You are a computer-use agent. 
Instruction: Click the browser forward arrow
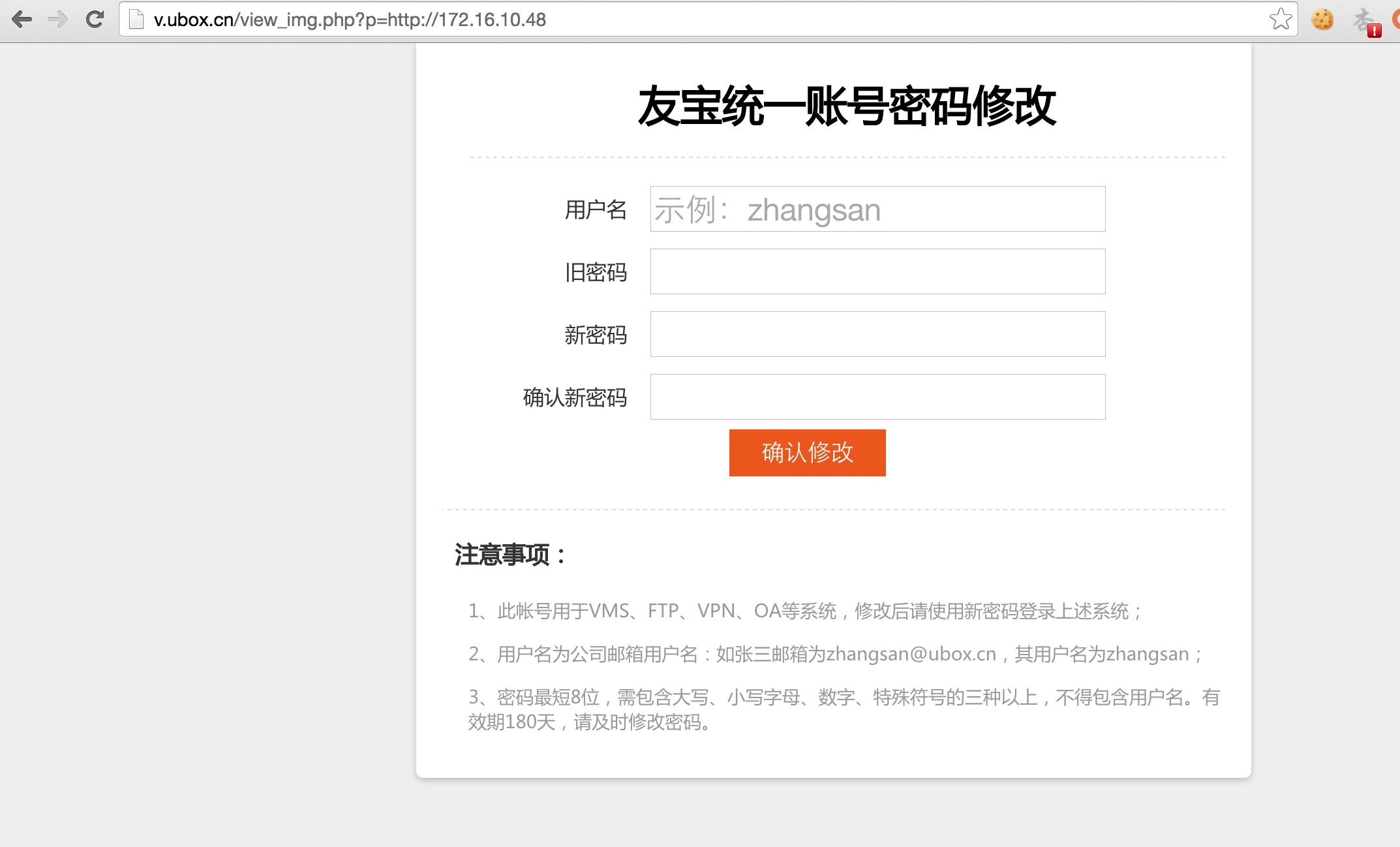(57, 20)
